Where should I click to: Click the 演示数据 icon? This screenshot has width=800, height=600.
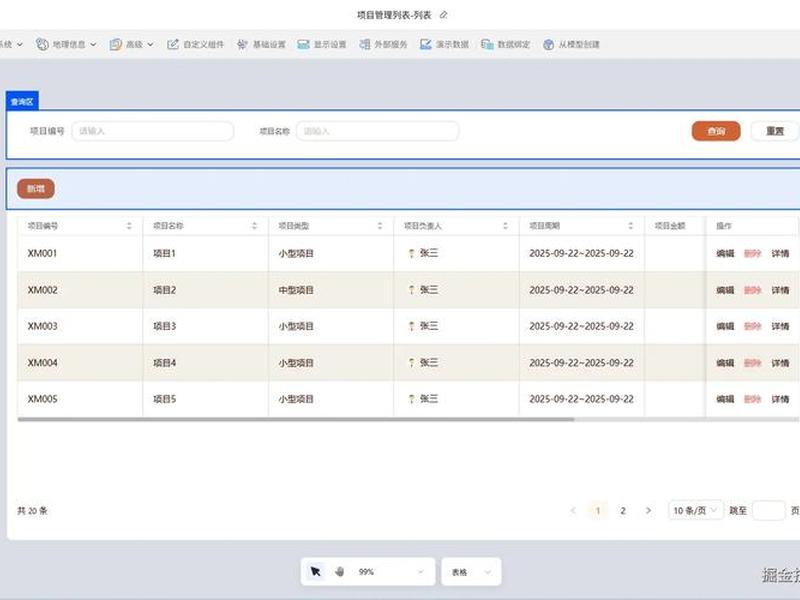pos(426,44)
